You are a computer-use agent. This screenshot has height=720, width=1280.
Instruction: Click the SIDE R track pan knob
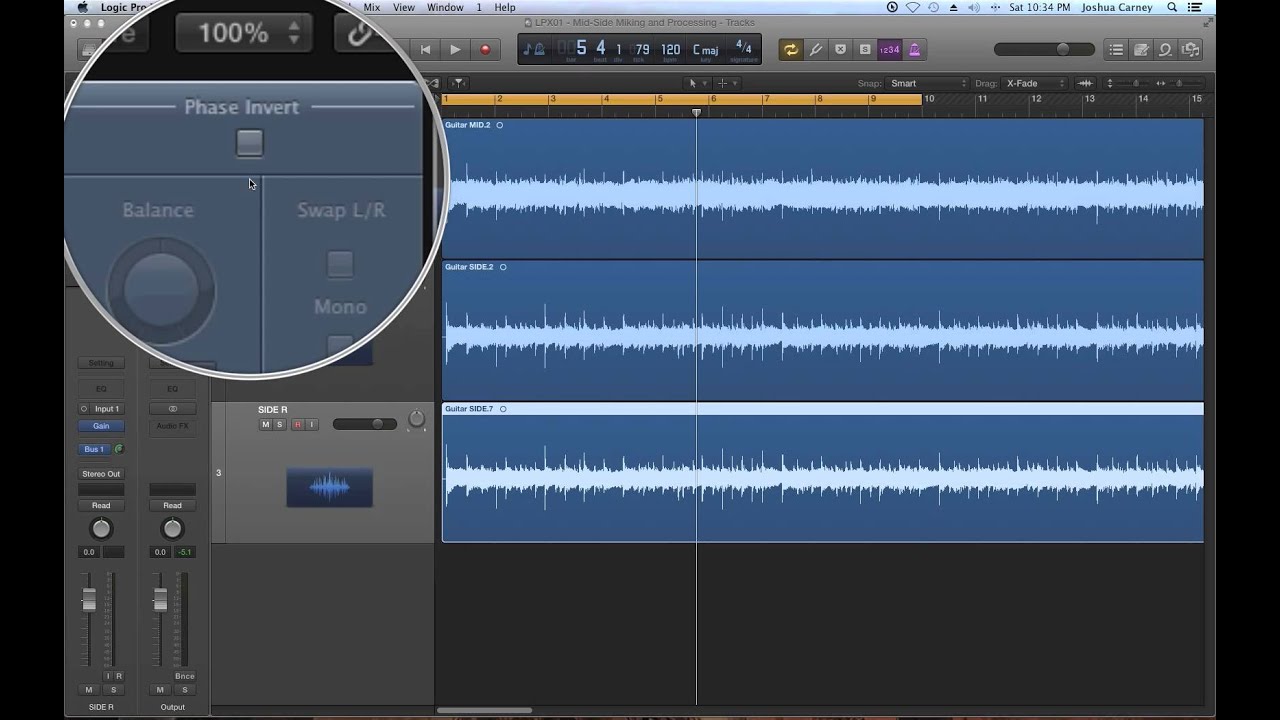click(x=416, y=421)
